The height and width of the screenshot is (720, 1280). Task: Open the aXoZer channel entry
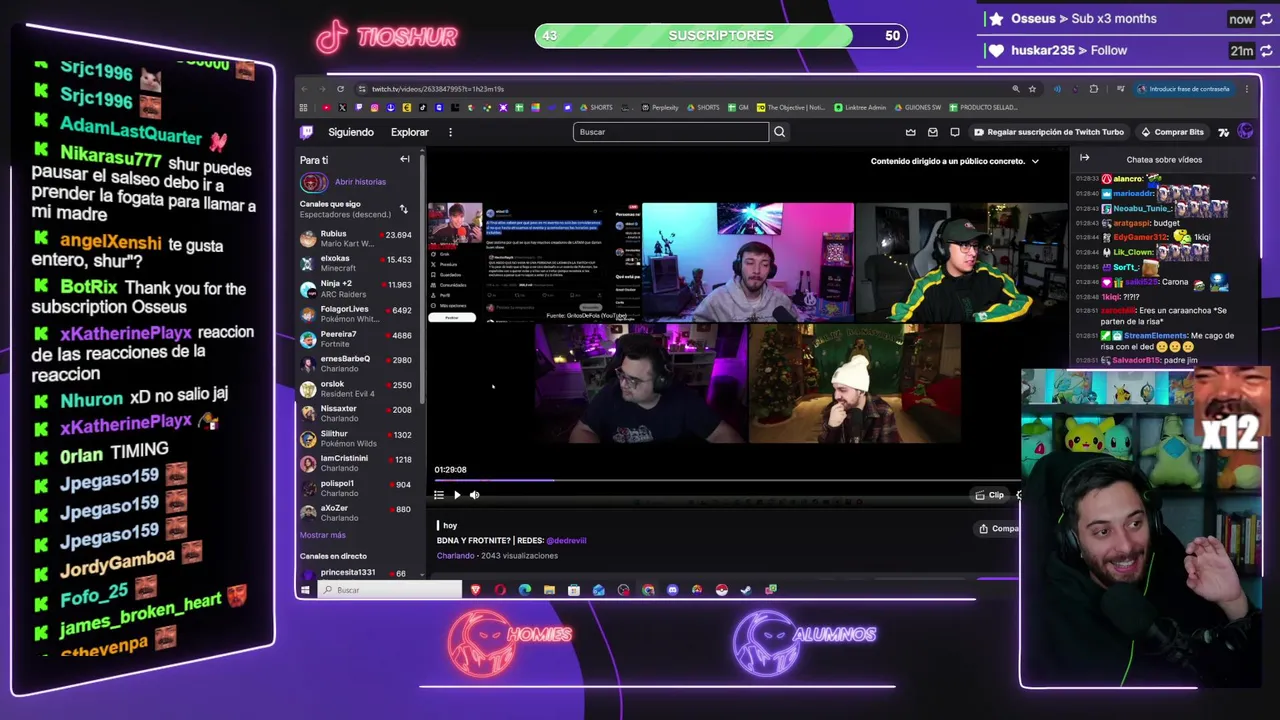point(356,513)
